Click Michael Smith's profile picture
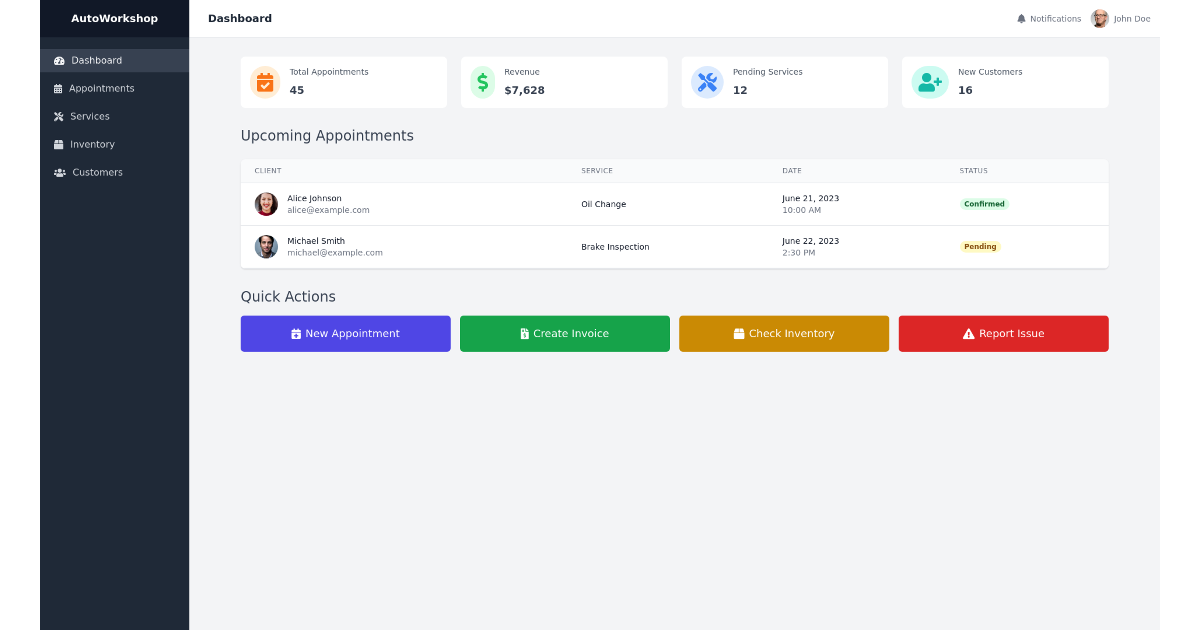Screen dimensions: 1200x630 [266, 246]
